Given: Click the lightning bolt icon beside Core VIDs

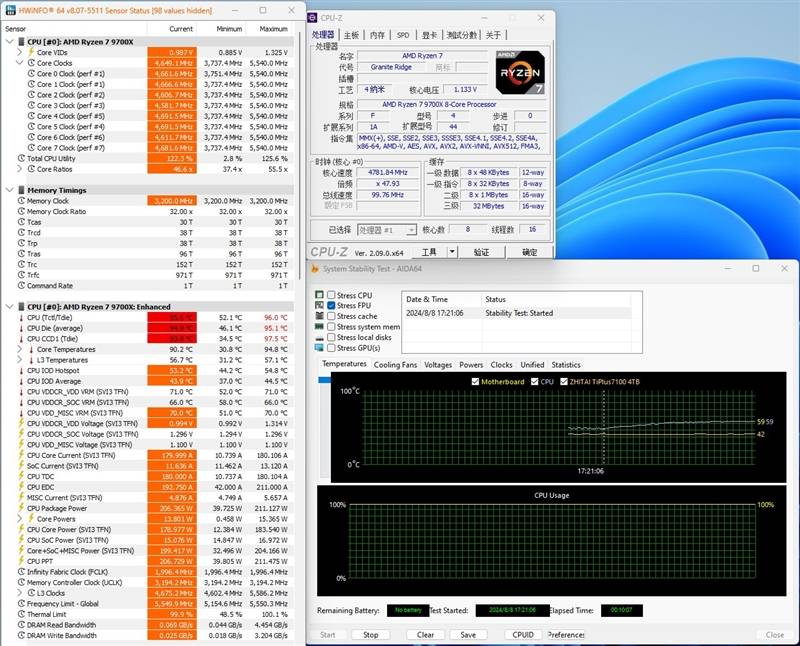Looking at the screenshot, I should tap(30, 52).
